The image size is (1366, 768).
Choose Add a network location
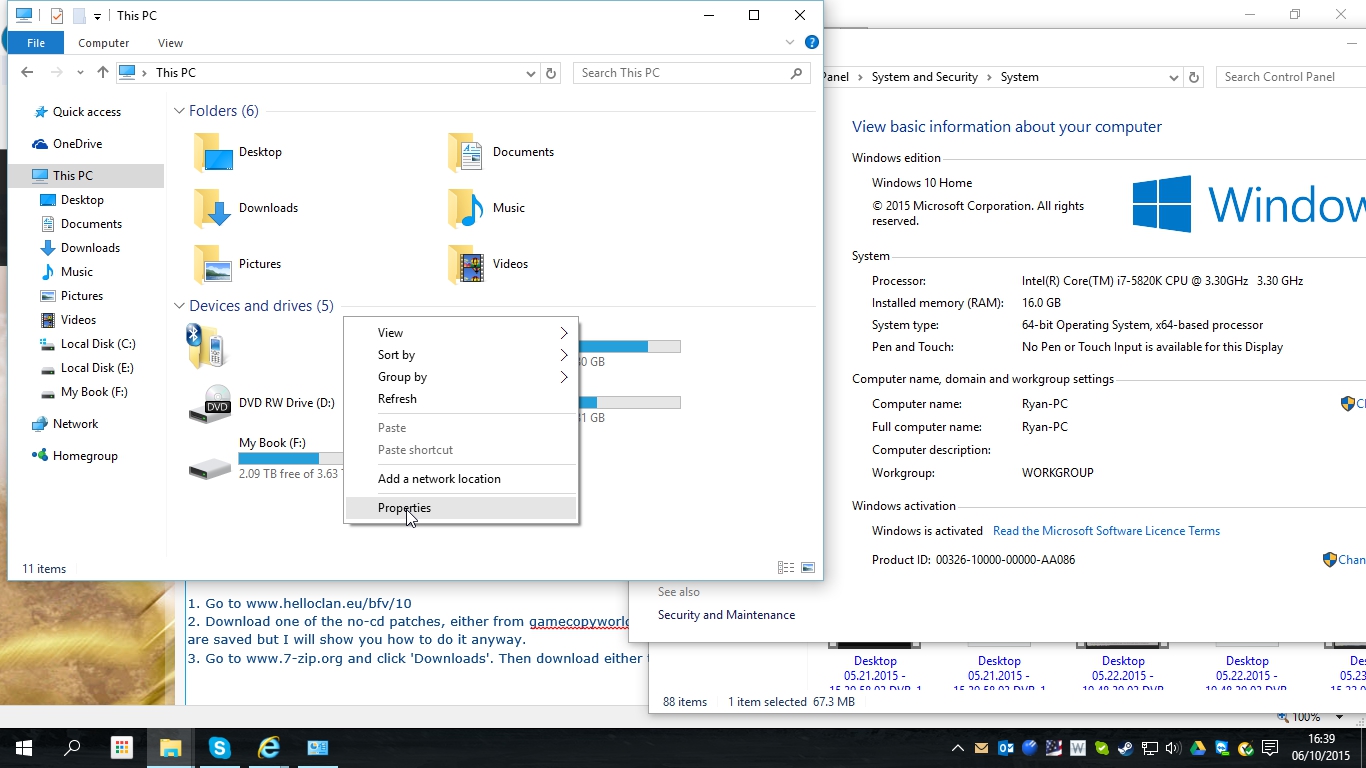(461, 479)
